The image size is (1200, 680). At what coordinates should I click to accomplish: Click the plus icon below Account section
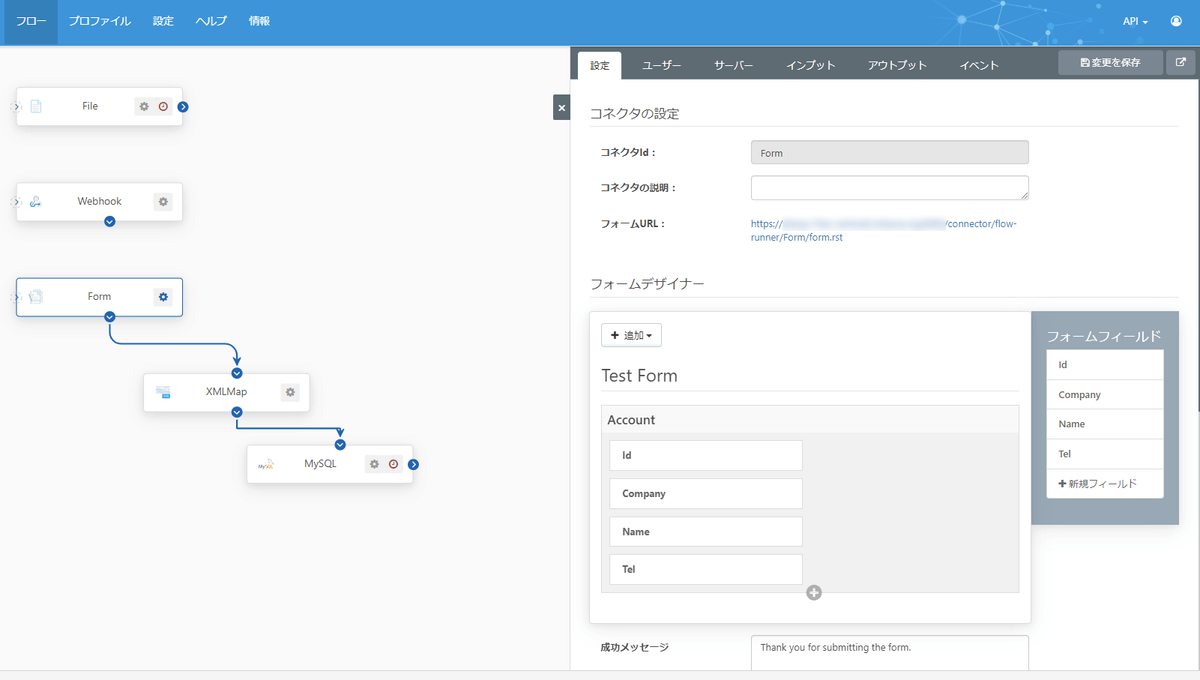click(x=814, y=593)
